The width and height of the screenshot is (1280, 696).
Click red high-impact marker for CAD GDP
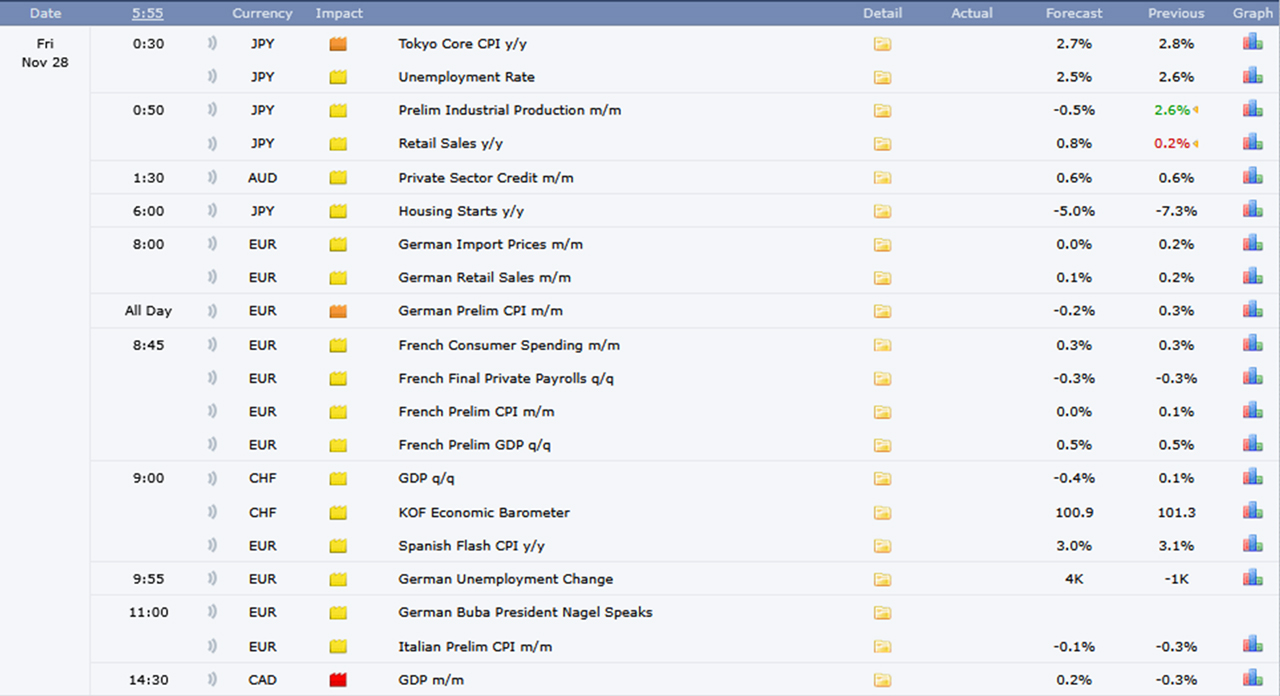338,680
